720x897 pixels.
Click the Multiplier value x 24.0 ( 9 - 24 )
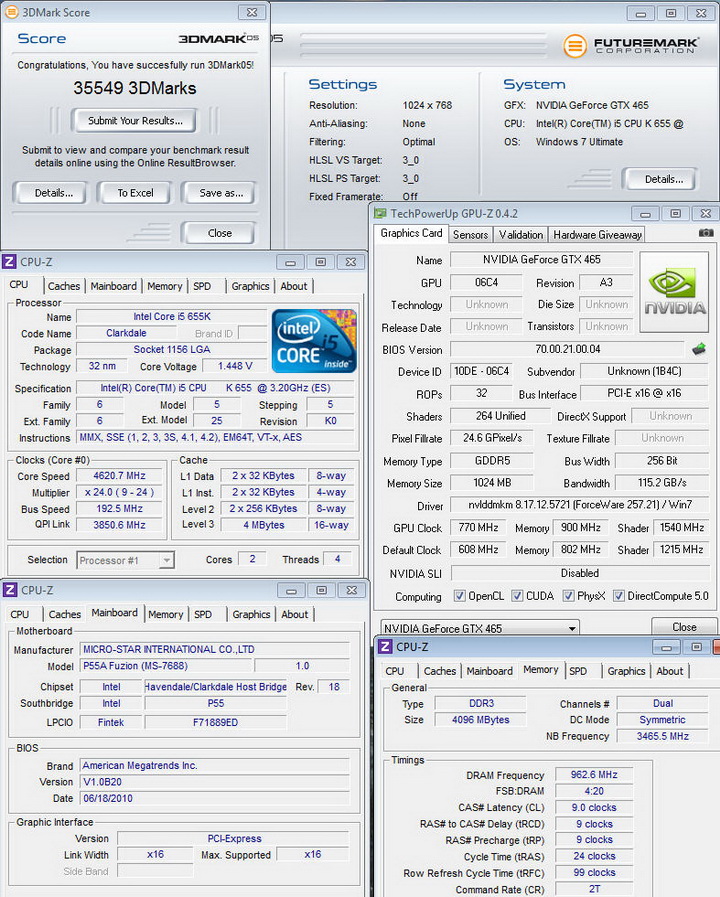pos(120,492)
